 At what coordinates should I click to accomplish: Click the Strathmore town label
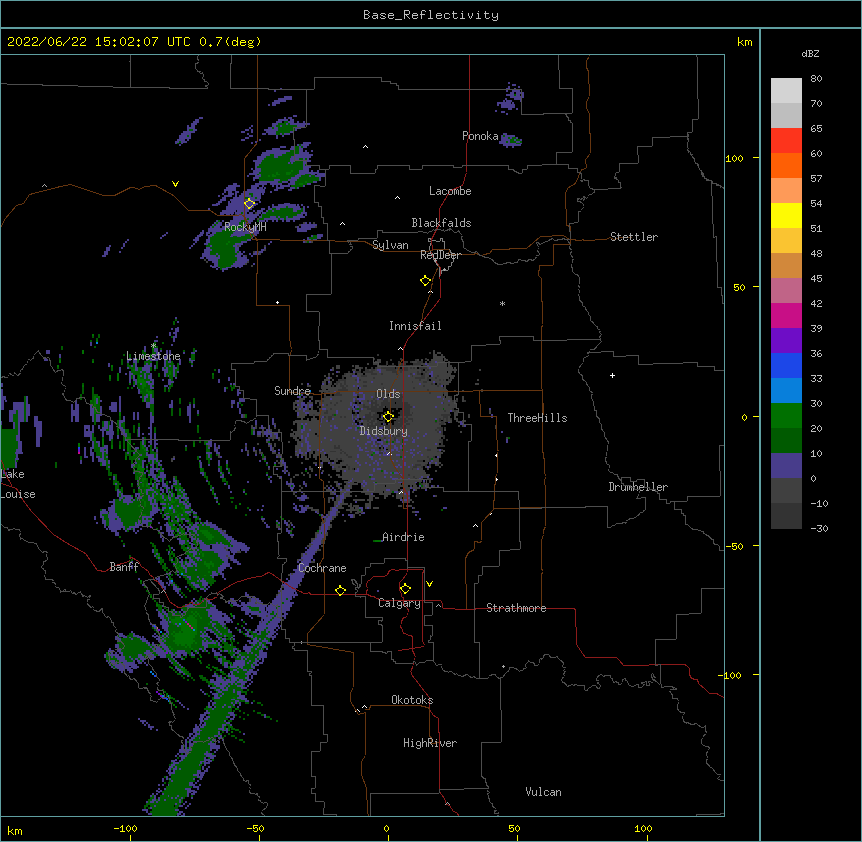[516, 608]
